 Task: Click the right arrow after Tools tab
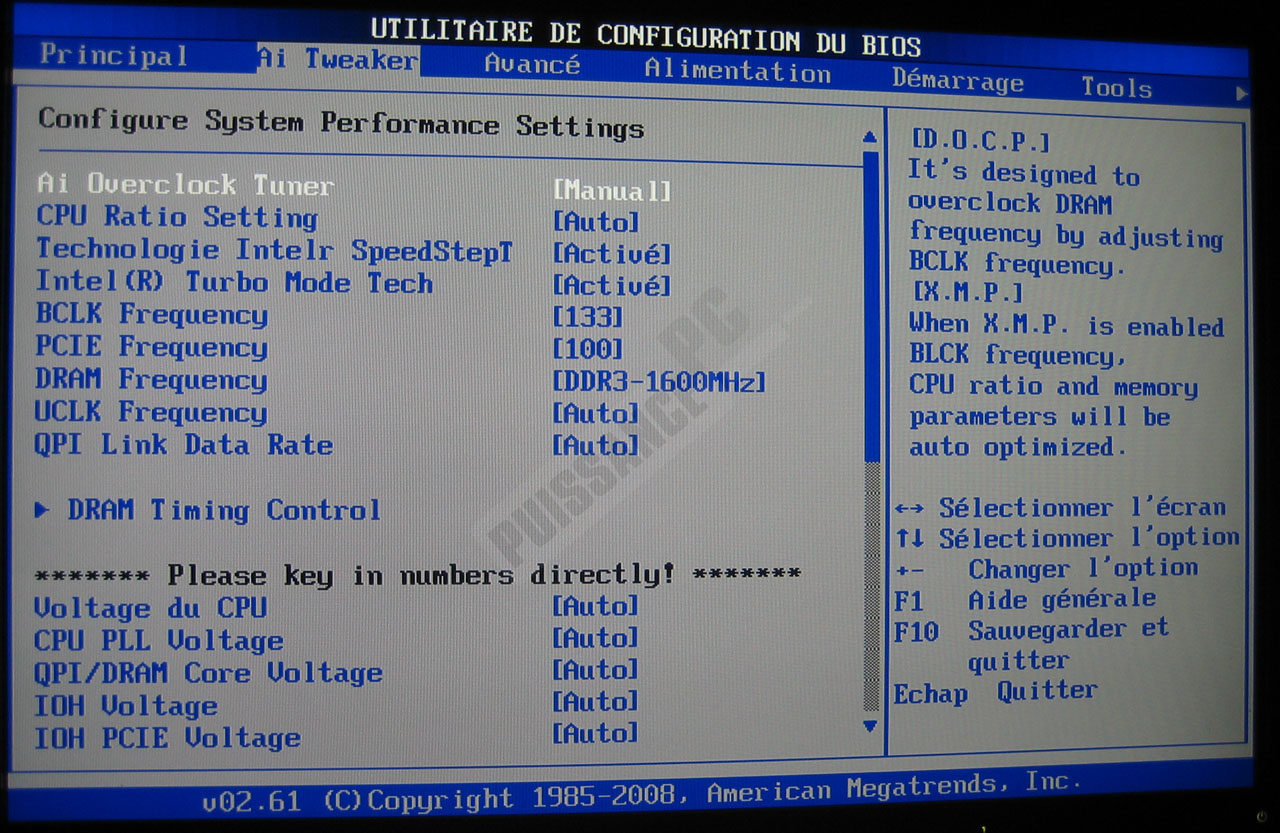1241,93
